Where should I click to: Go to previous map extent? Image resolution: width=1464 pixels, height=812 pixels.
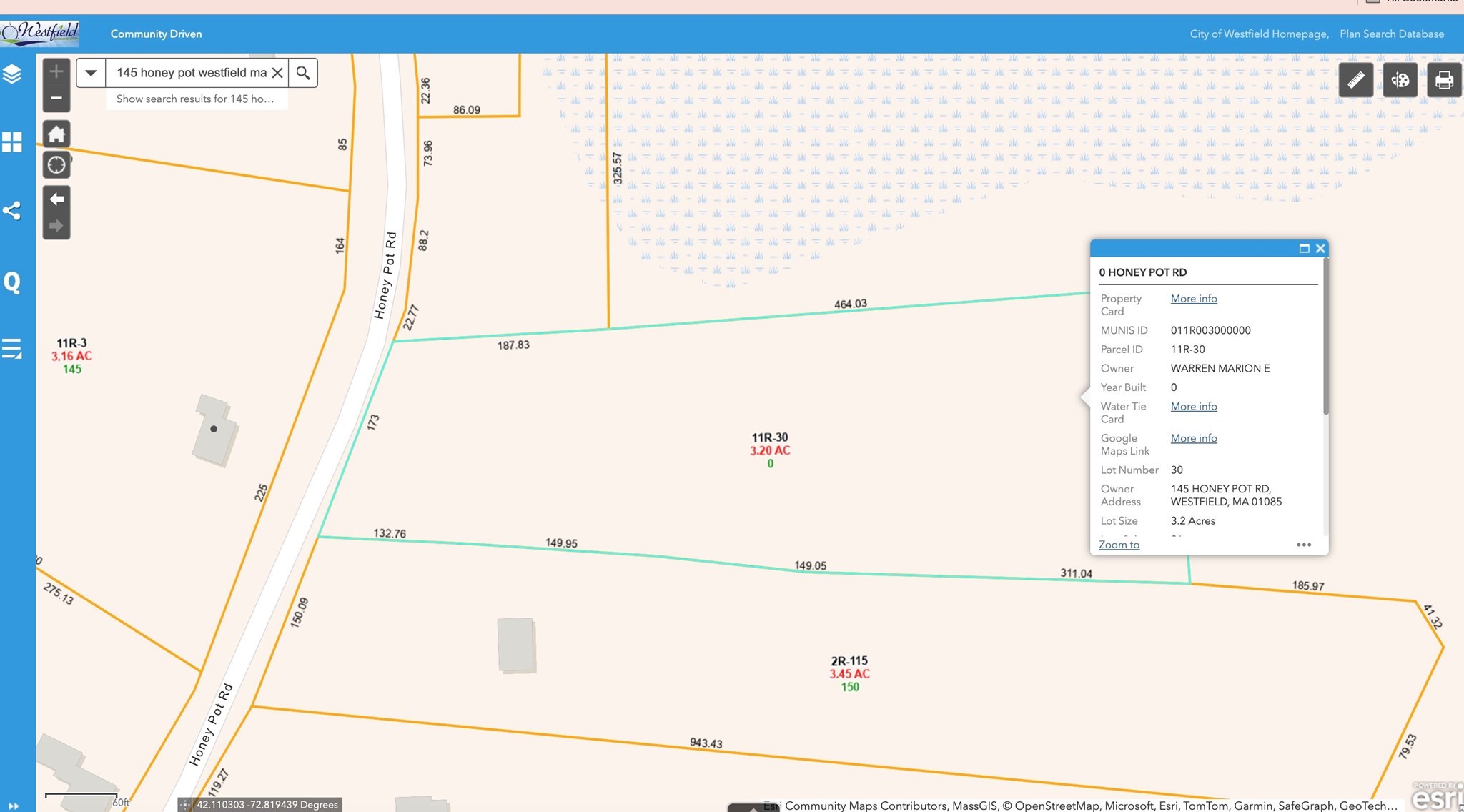56,199
